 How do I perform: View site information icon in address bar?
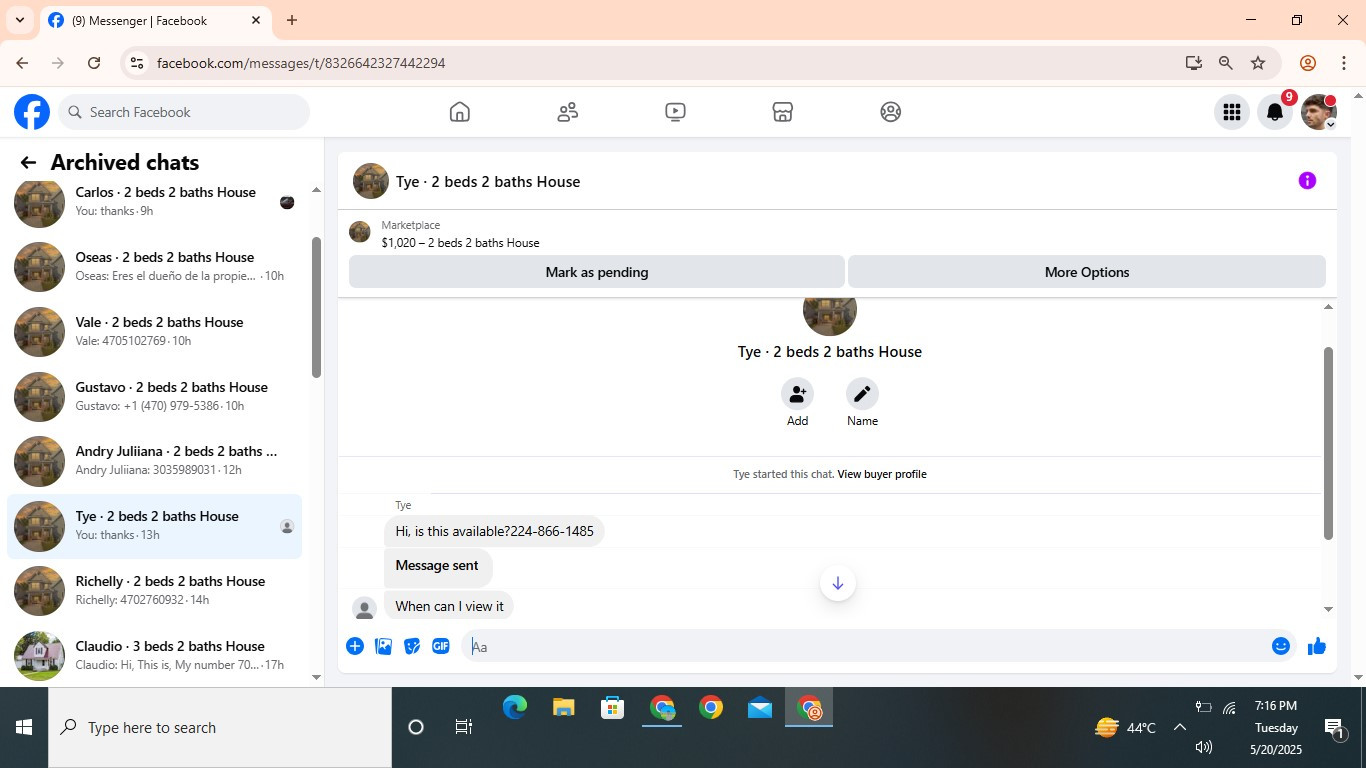point(137,63)
